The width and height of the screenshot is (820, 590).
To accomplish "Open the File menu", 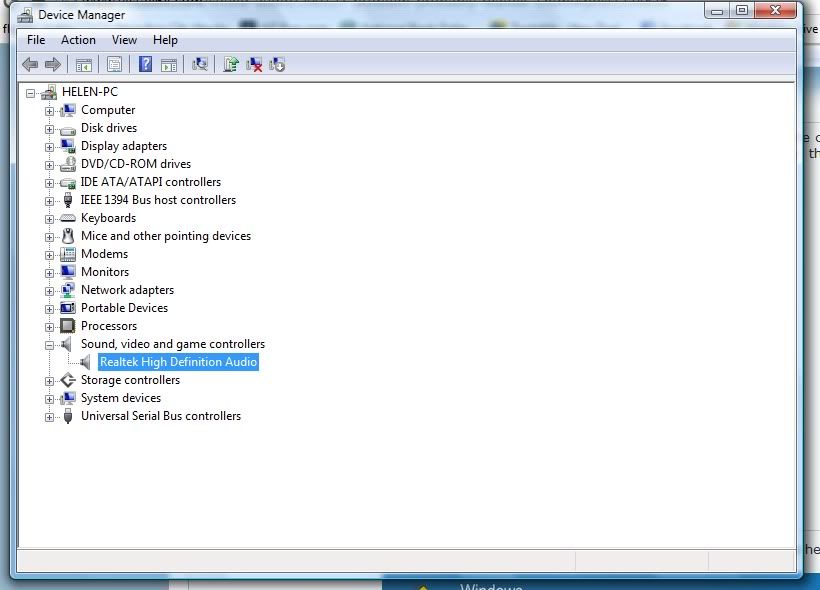I will click(36, 40).
